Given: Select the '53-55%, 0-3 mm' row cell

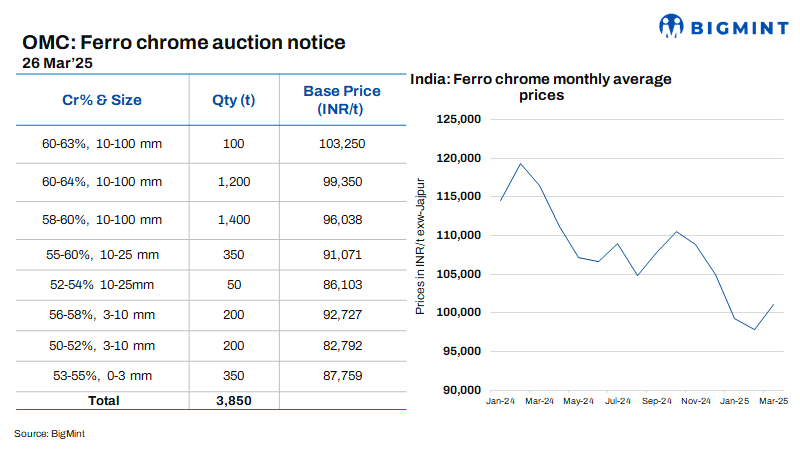Looking at the screenshot, I should click(102, 376).
